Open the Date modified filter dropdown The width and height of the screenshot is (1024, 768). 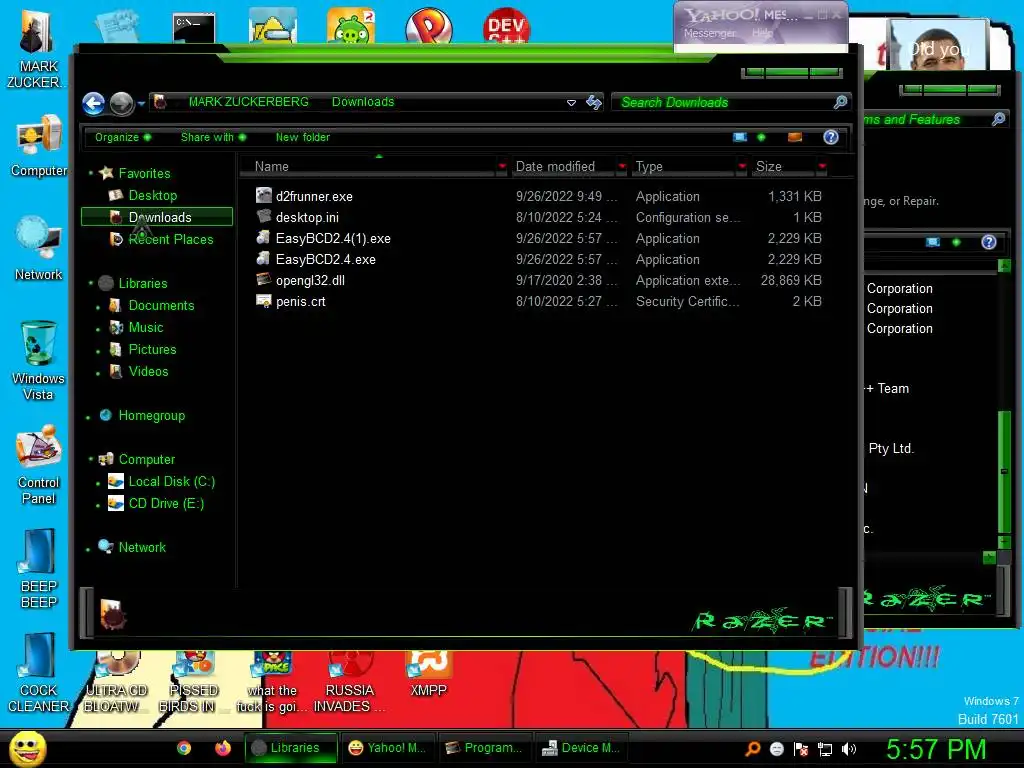622,167
